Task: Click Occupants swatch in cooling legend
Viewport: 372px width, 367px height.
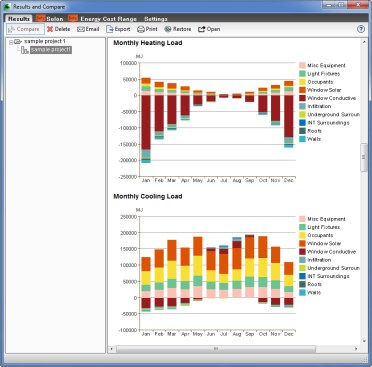Action: (x=302, y=235)
